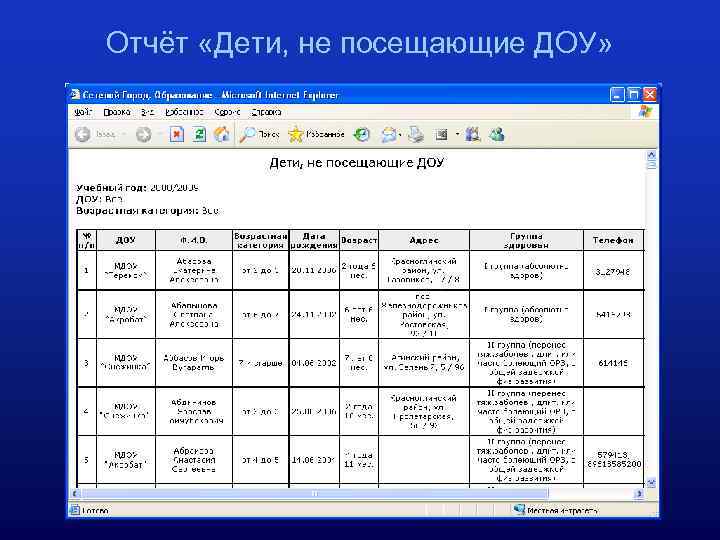
Task: Open the Вид menu
Action: (x=147, y=112)
